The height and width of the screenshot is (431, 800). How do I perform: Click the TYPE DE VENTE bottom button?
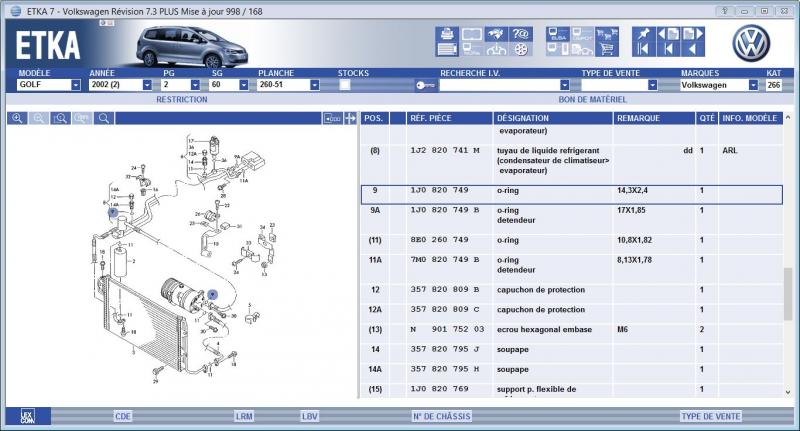coord(711,416)
